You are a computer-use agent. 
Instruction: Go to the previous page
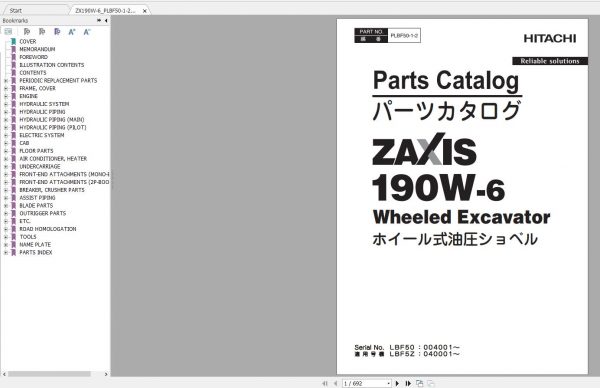coord(336,383)
